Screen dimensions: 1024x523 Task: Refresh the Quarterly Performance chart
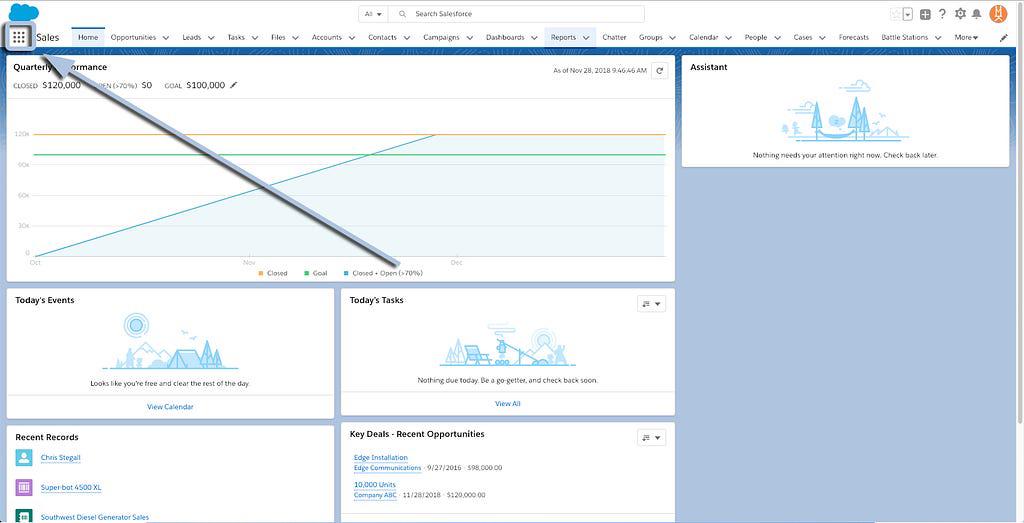[x=659, y=71]
